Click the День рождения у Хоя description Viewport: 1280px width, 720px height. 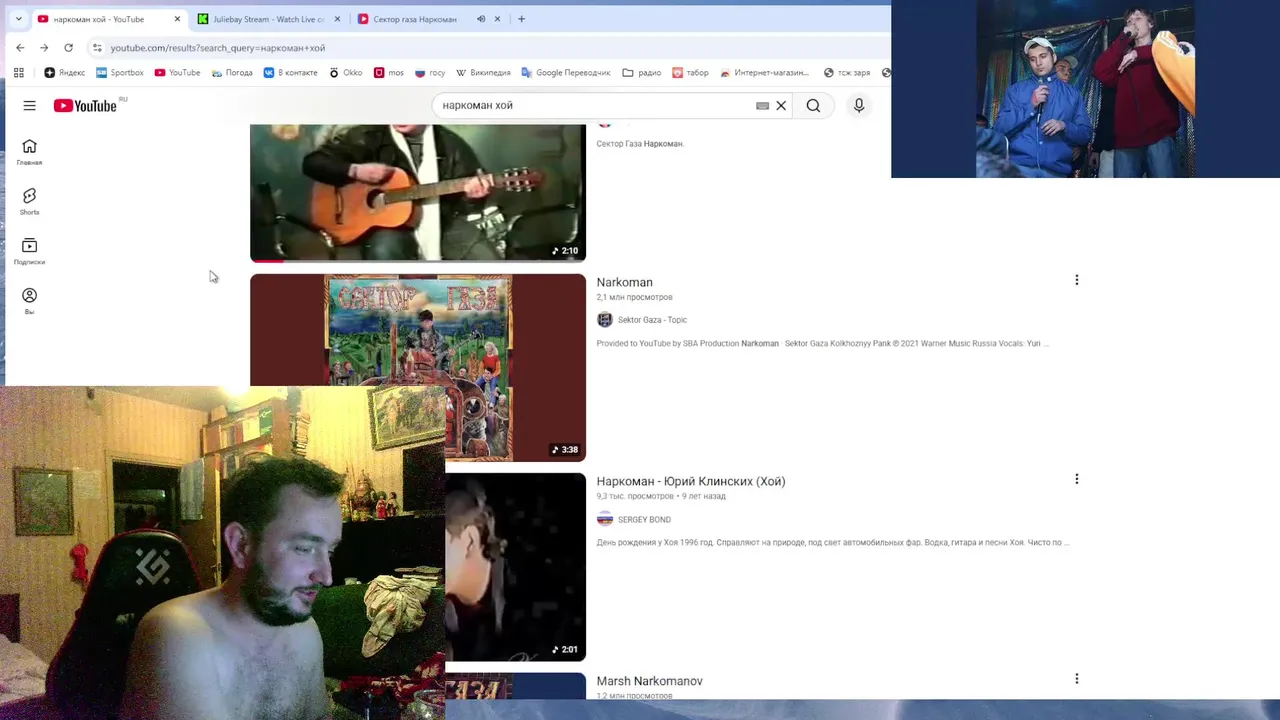click(x=833, y=543)
